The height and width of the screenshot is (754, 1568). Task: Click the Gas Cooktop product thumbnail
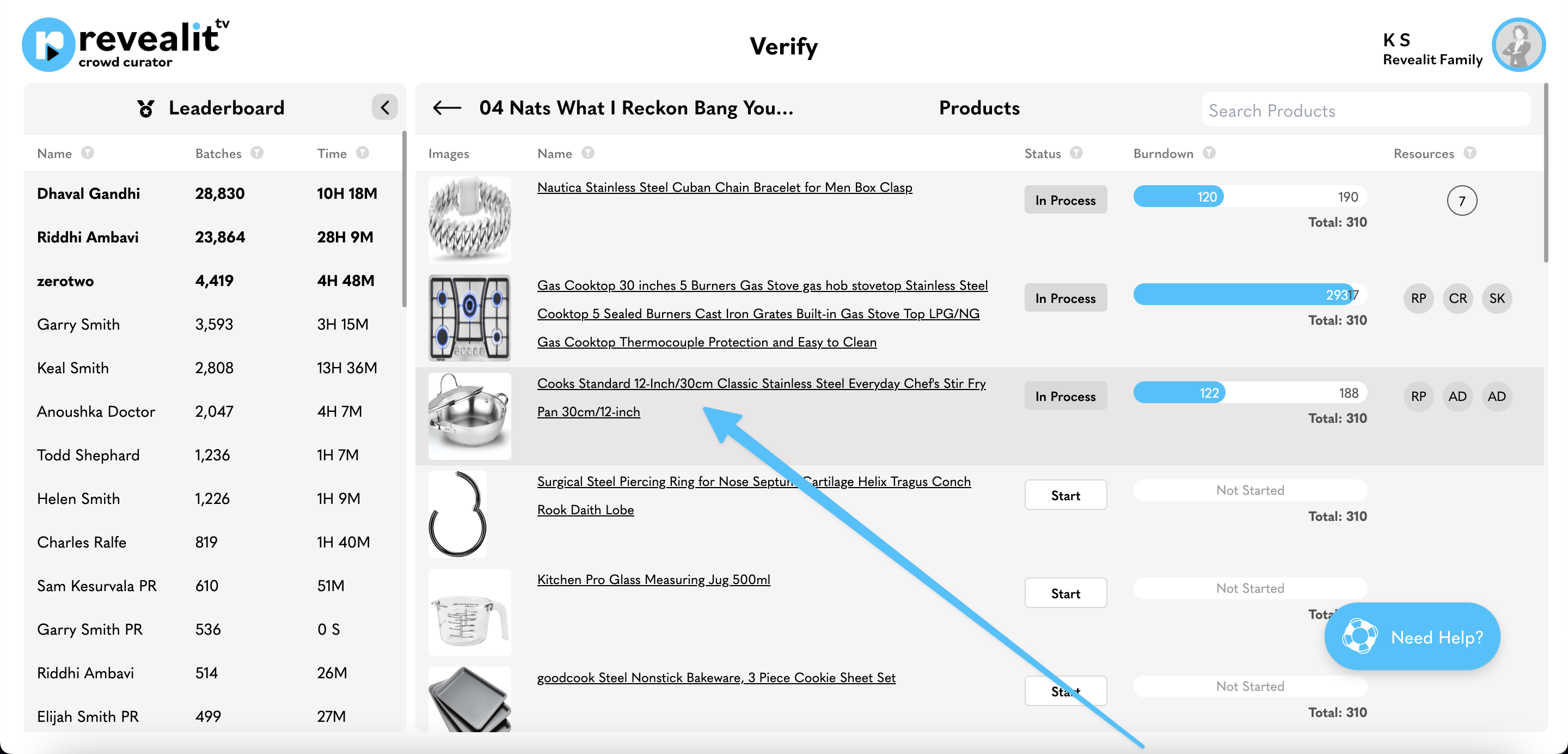click(469, 317)
